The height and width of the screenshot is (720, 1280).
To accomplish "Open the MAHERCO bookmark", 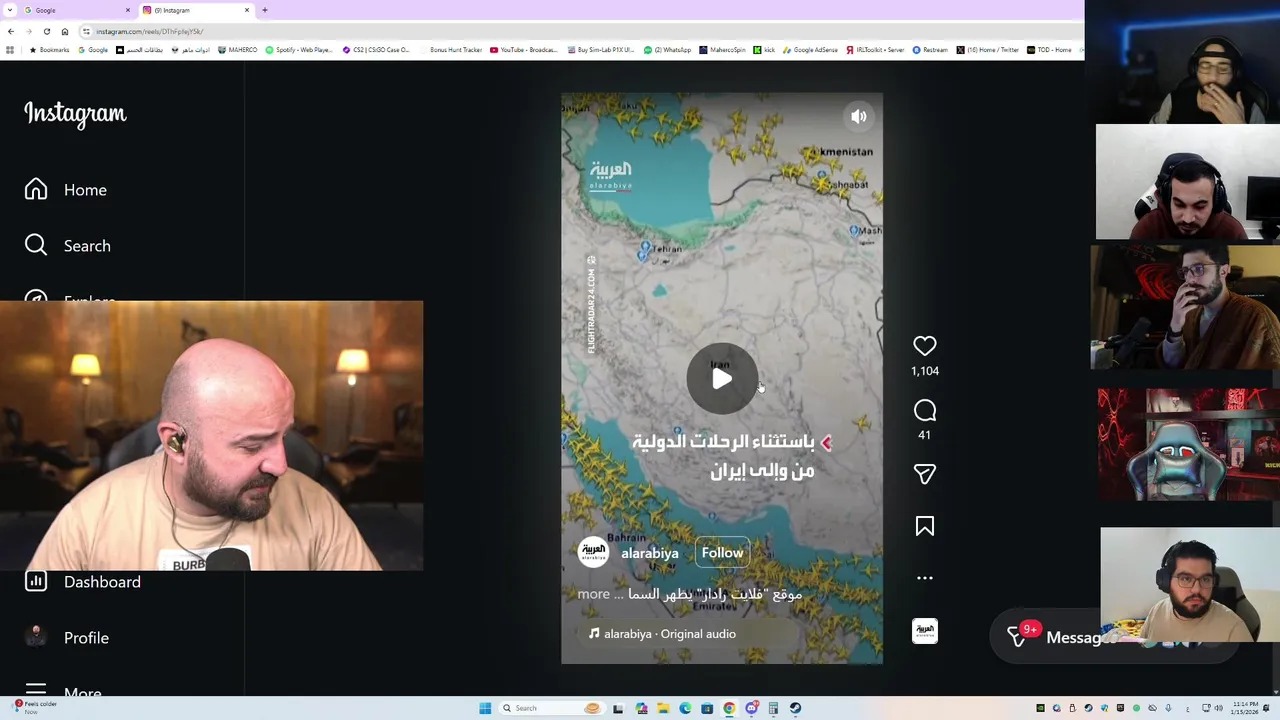I will (238, 50).
